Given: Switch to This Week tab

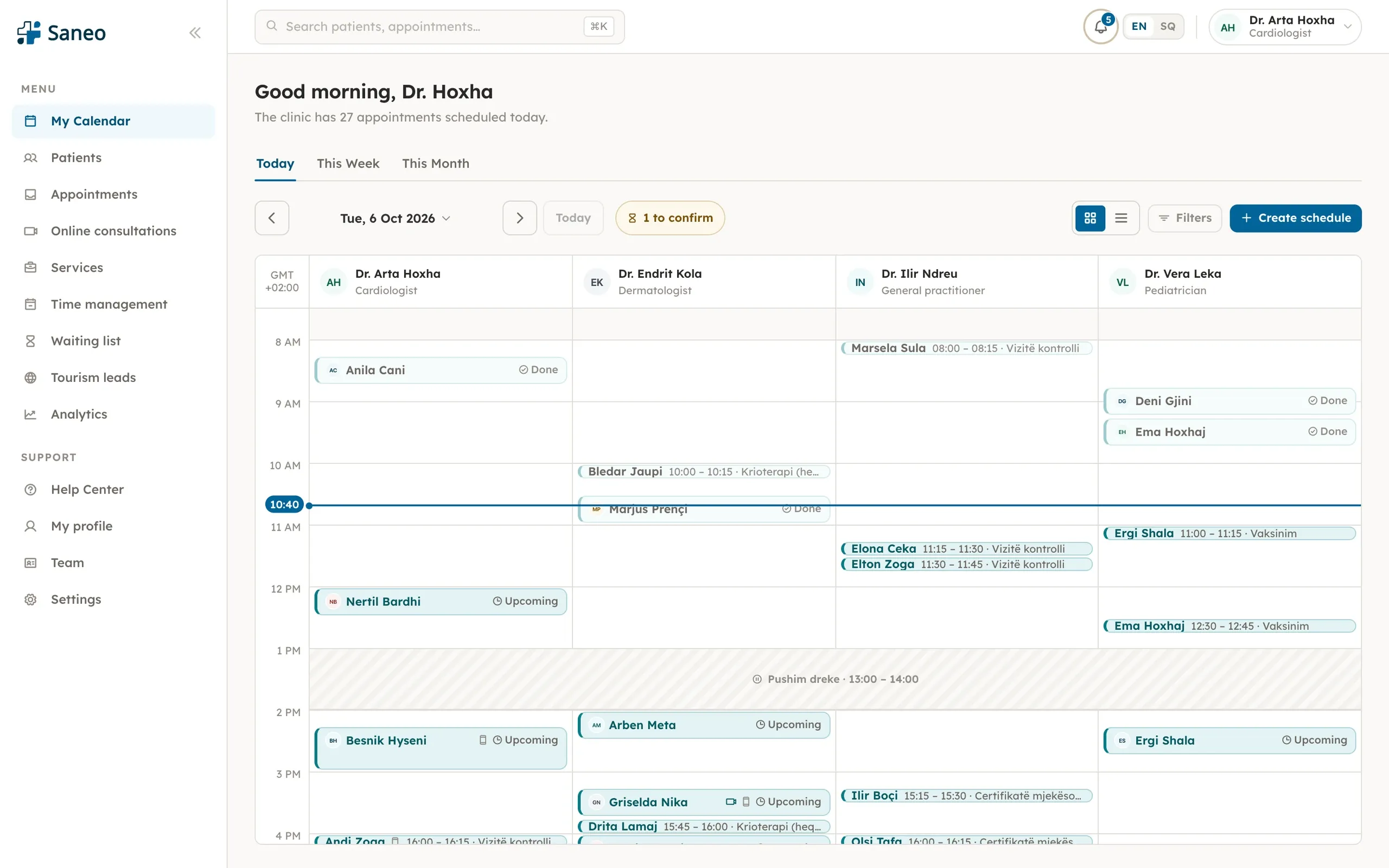Looking at the screenshot, I should (348, 164).
